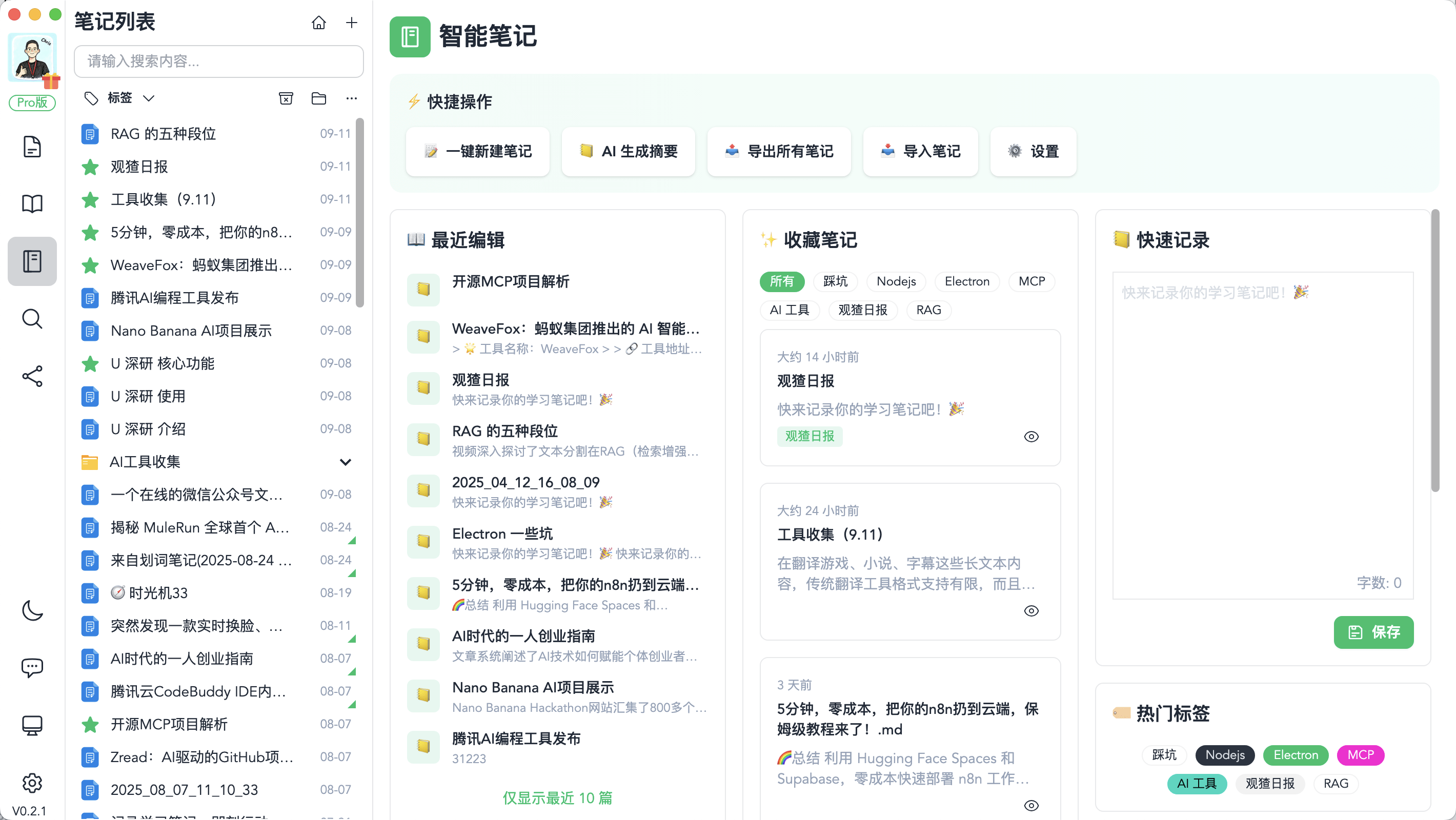Click the user avatar picture

32,57
